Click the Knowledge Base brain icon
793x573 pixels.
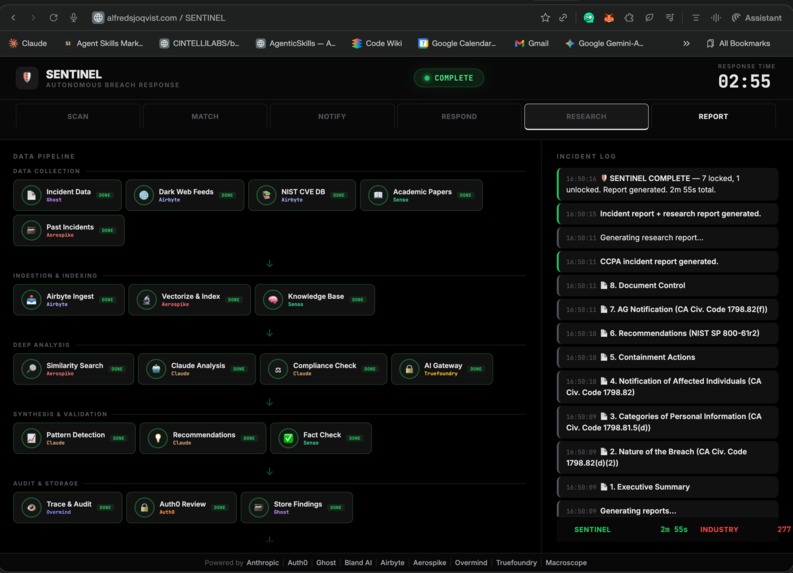273,300
